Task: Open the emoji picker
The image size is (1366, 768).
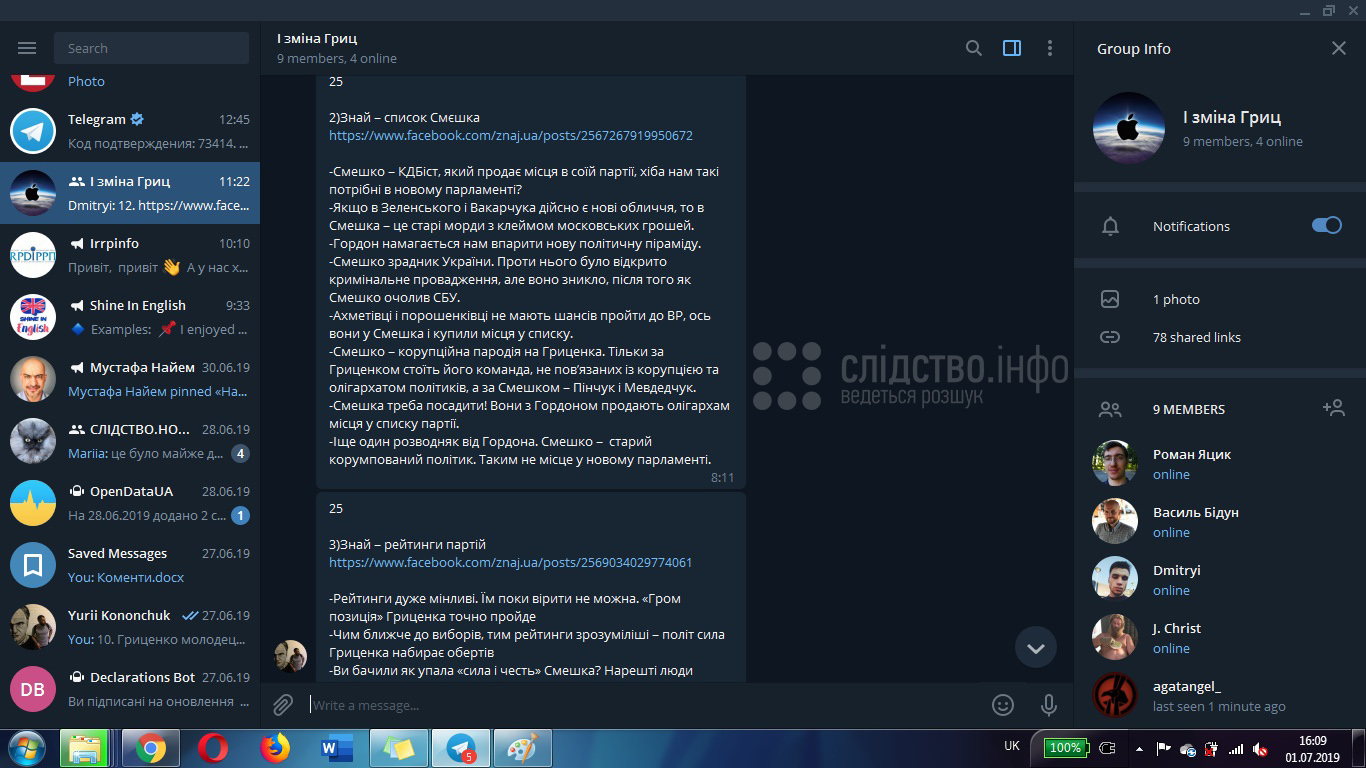Action: (x=1003, y=705)
